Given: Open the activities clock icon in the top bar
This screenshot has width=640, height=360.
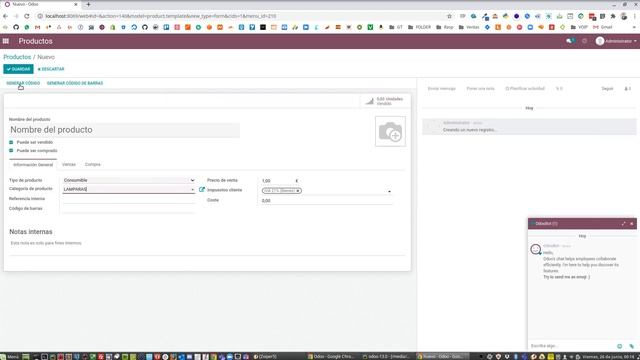Looking at the screenshot, I should (584, 41).
